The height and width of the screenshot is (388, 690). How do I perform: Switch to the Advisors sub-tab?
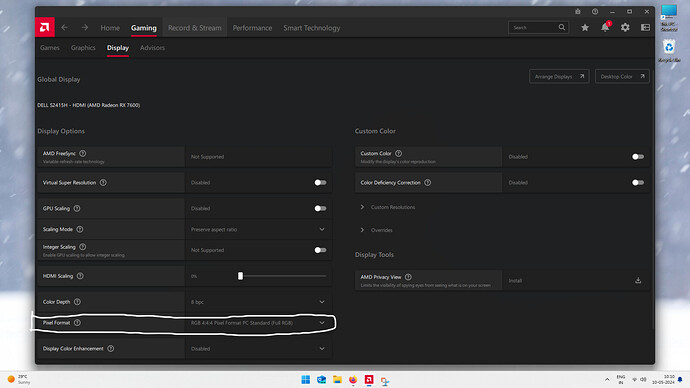point(152,48)
